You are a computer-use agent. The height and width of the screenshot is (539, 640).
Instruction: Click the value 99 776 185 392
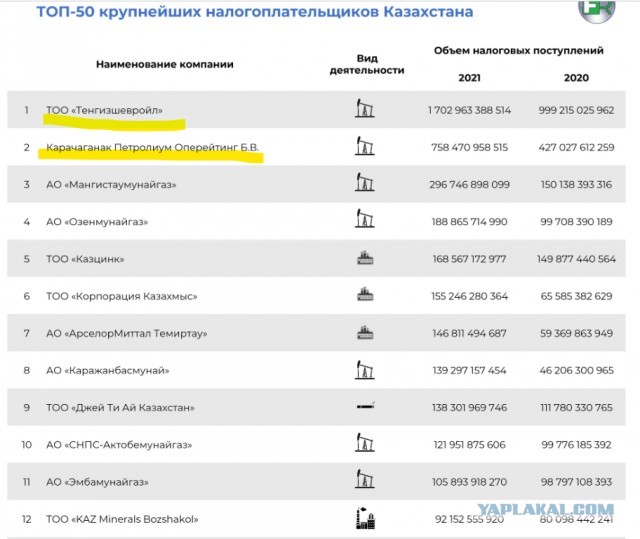(576, 445)
